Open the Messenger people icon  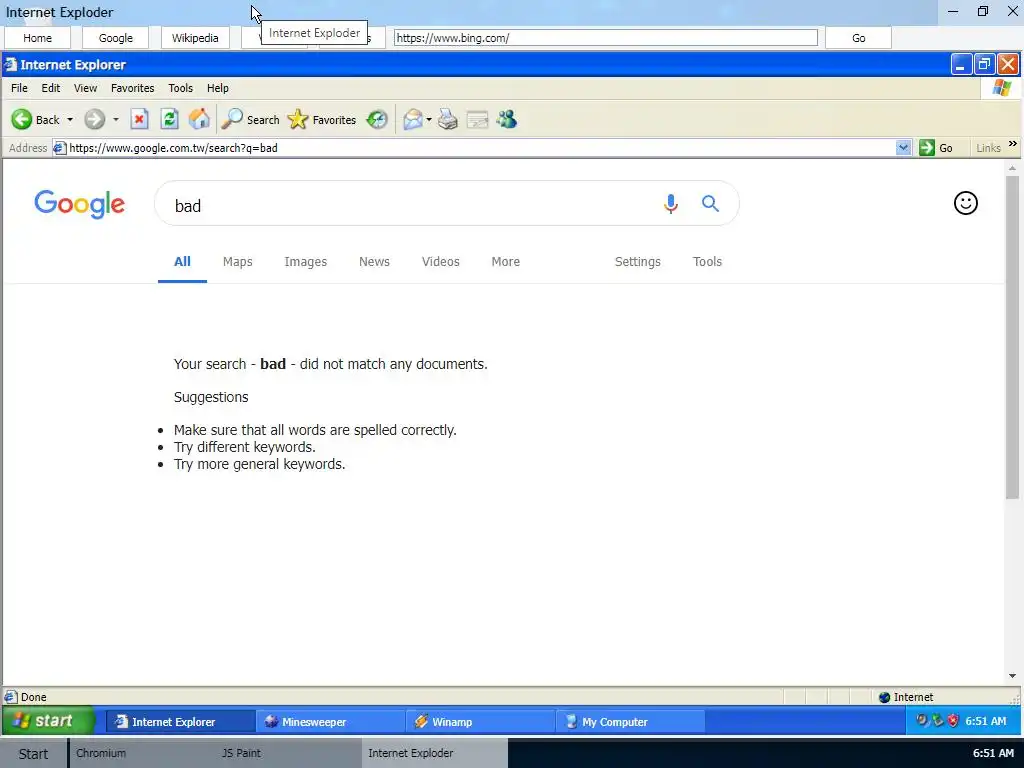507,120
